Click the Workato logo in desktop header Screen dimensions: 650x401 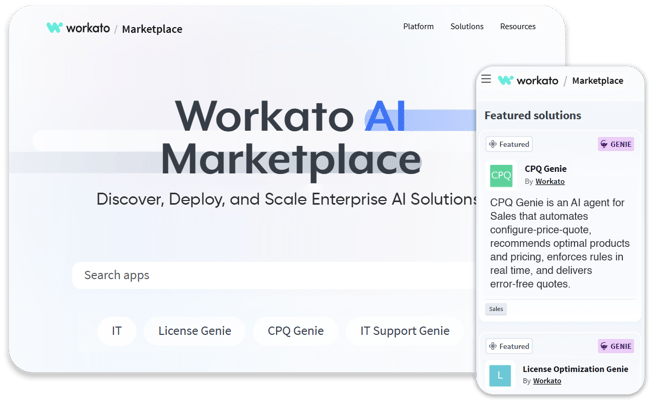point(78,28)
